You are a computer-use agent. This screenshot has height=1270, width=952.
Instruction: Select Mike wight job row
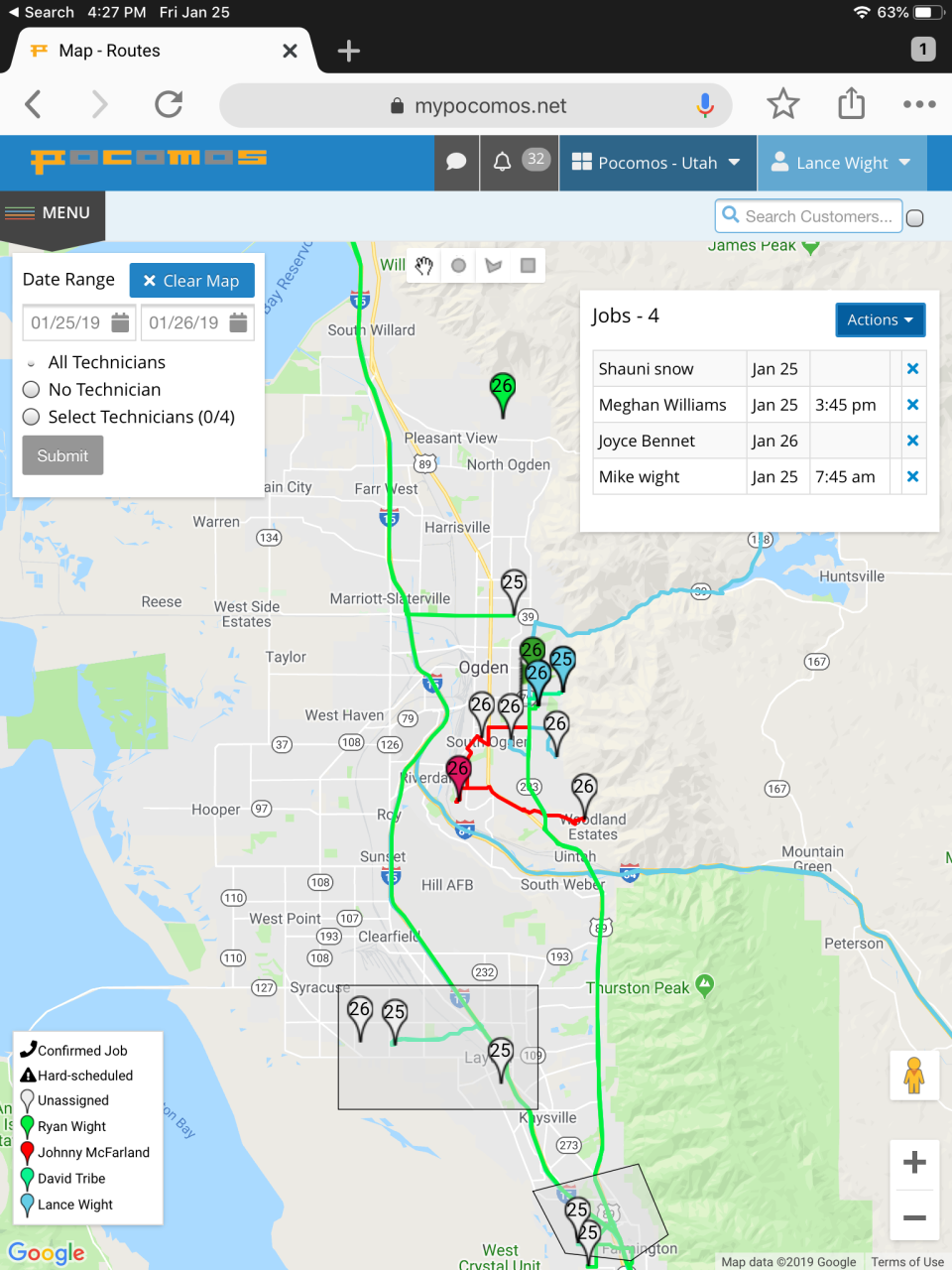coord(760,476)
